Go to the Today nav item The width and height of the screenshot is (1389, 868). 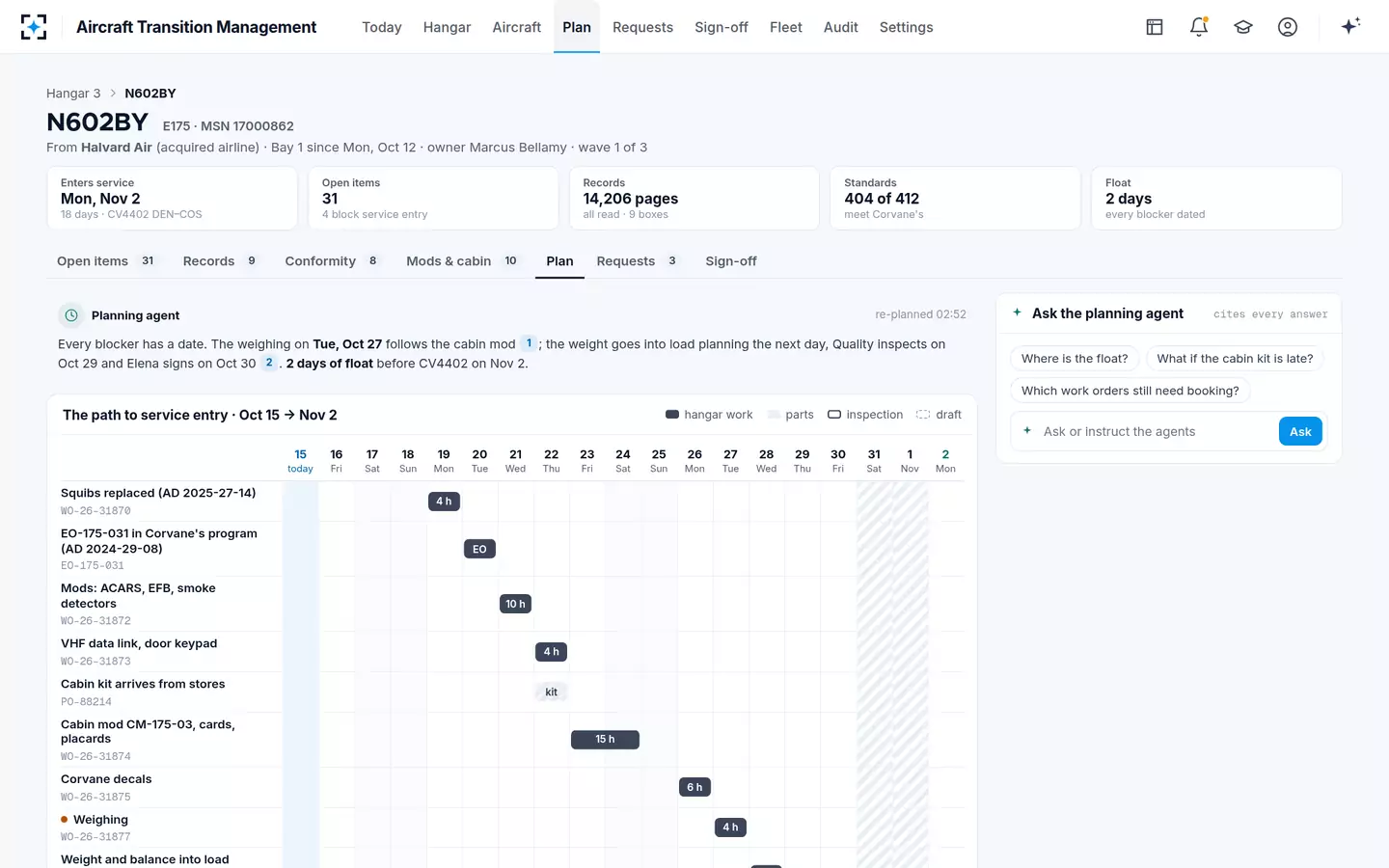[x=382, y=27]
